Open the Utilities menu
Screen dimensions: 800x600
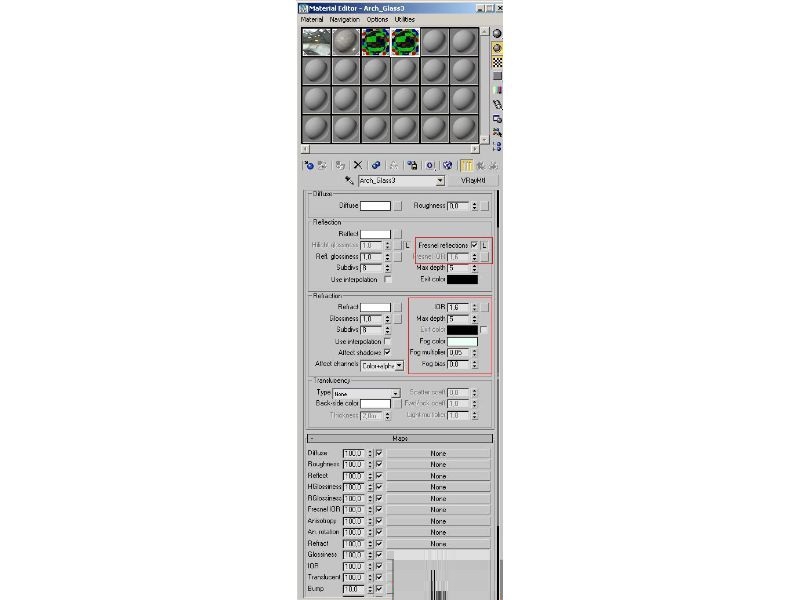click(405, 19)
